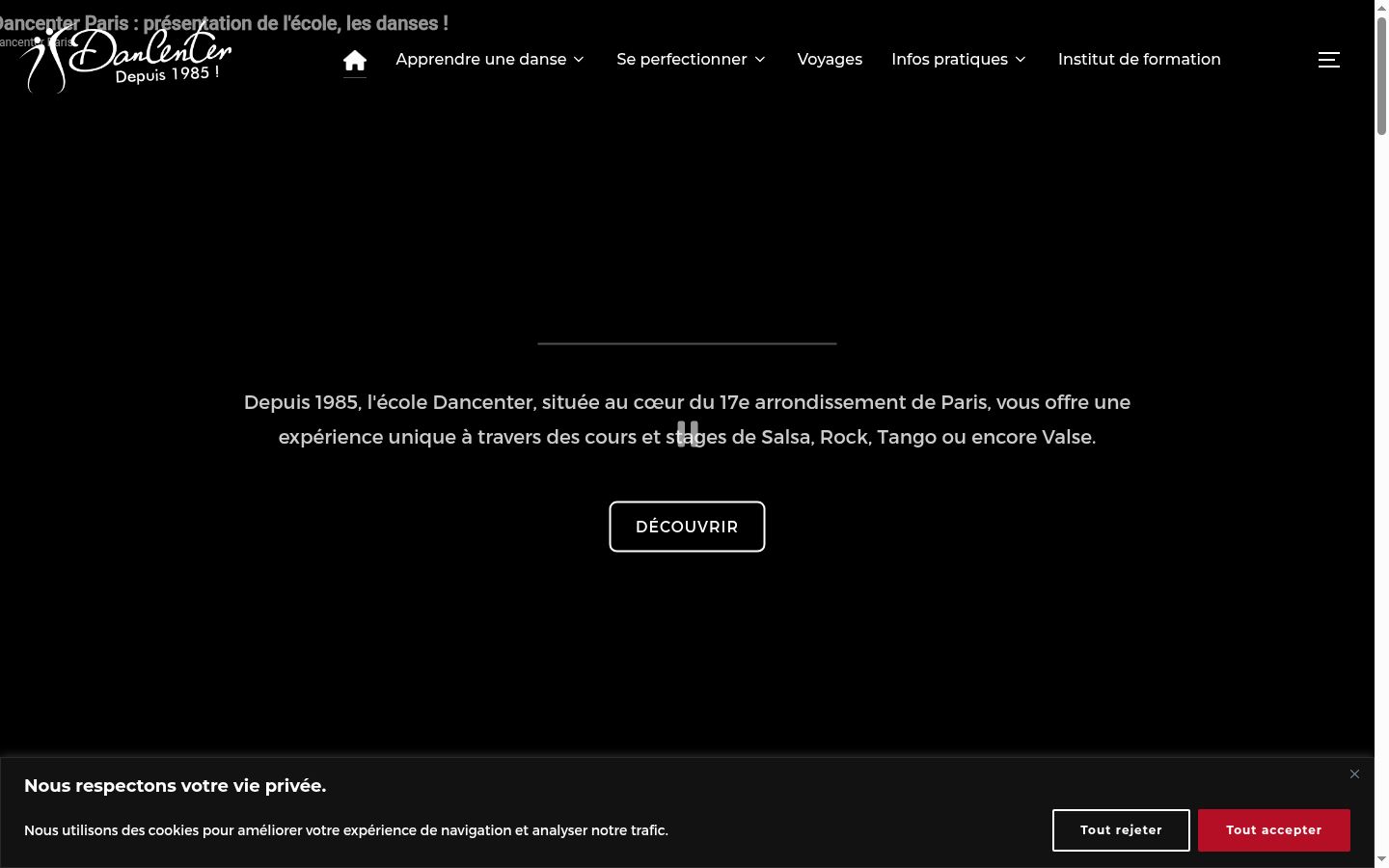
Task: Click the 'Nous utilisons des cookies' notice text
Action: click(x=346, y=830)
